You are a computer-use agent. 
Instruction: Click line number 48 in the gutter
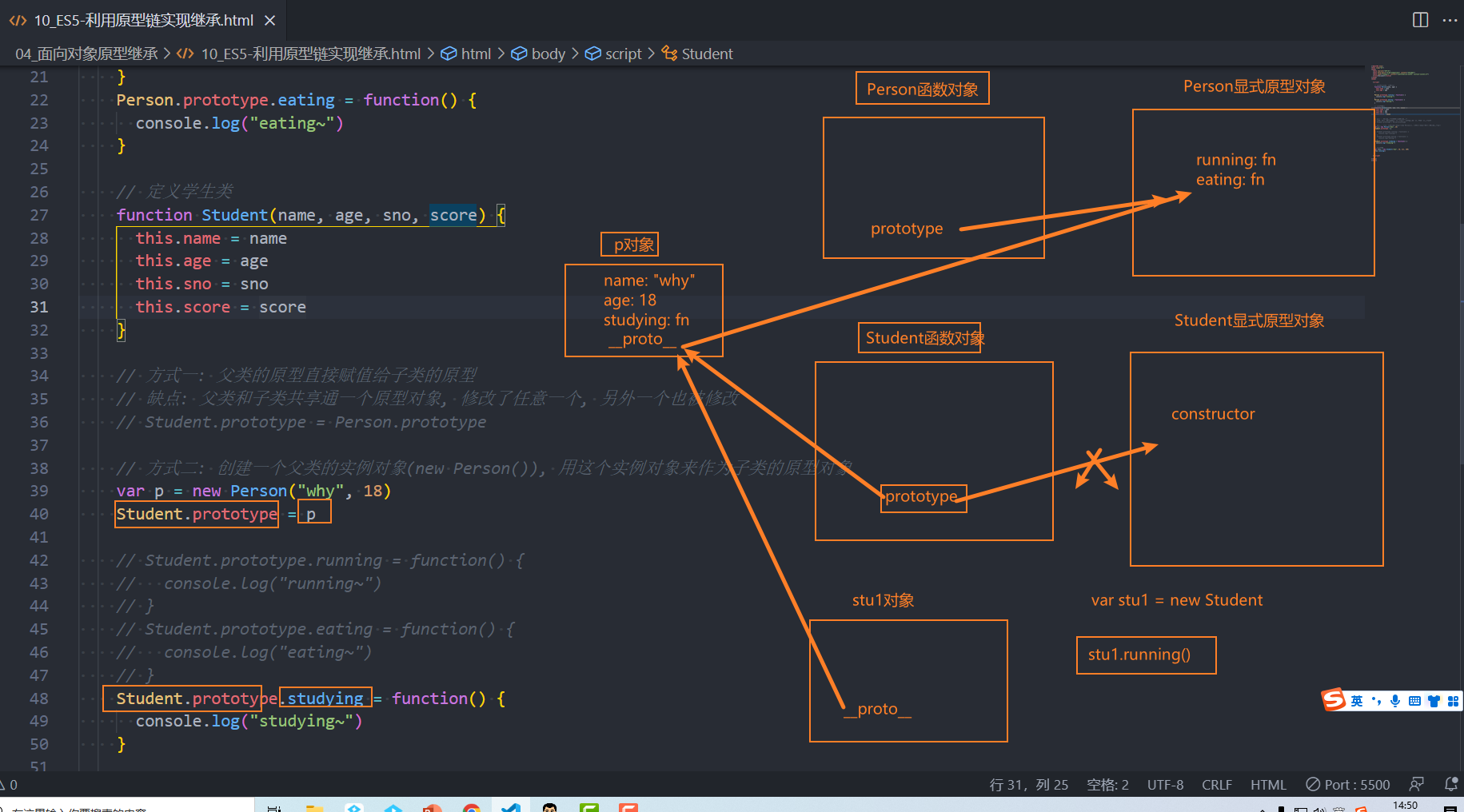[39, 699]
